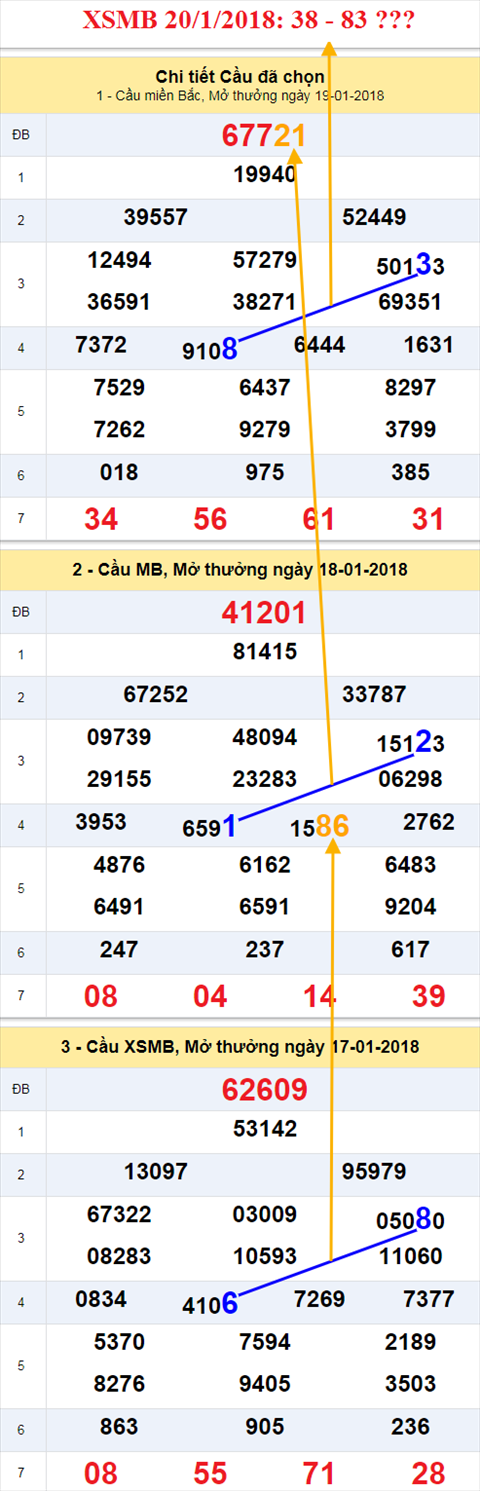
Task: Click third prize number 36591
Action: (119, 301)
